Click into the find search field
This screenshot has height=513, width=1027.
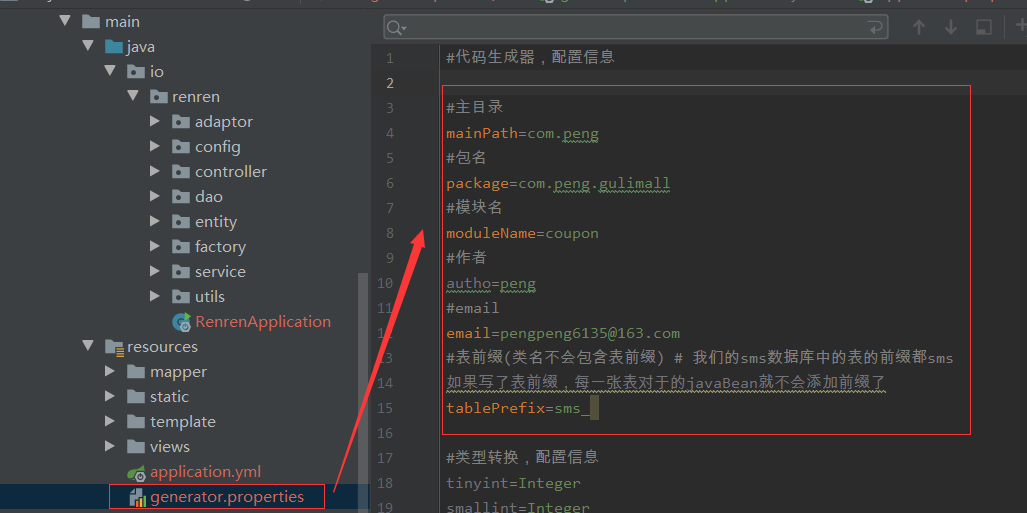(635, 28)
